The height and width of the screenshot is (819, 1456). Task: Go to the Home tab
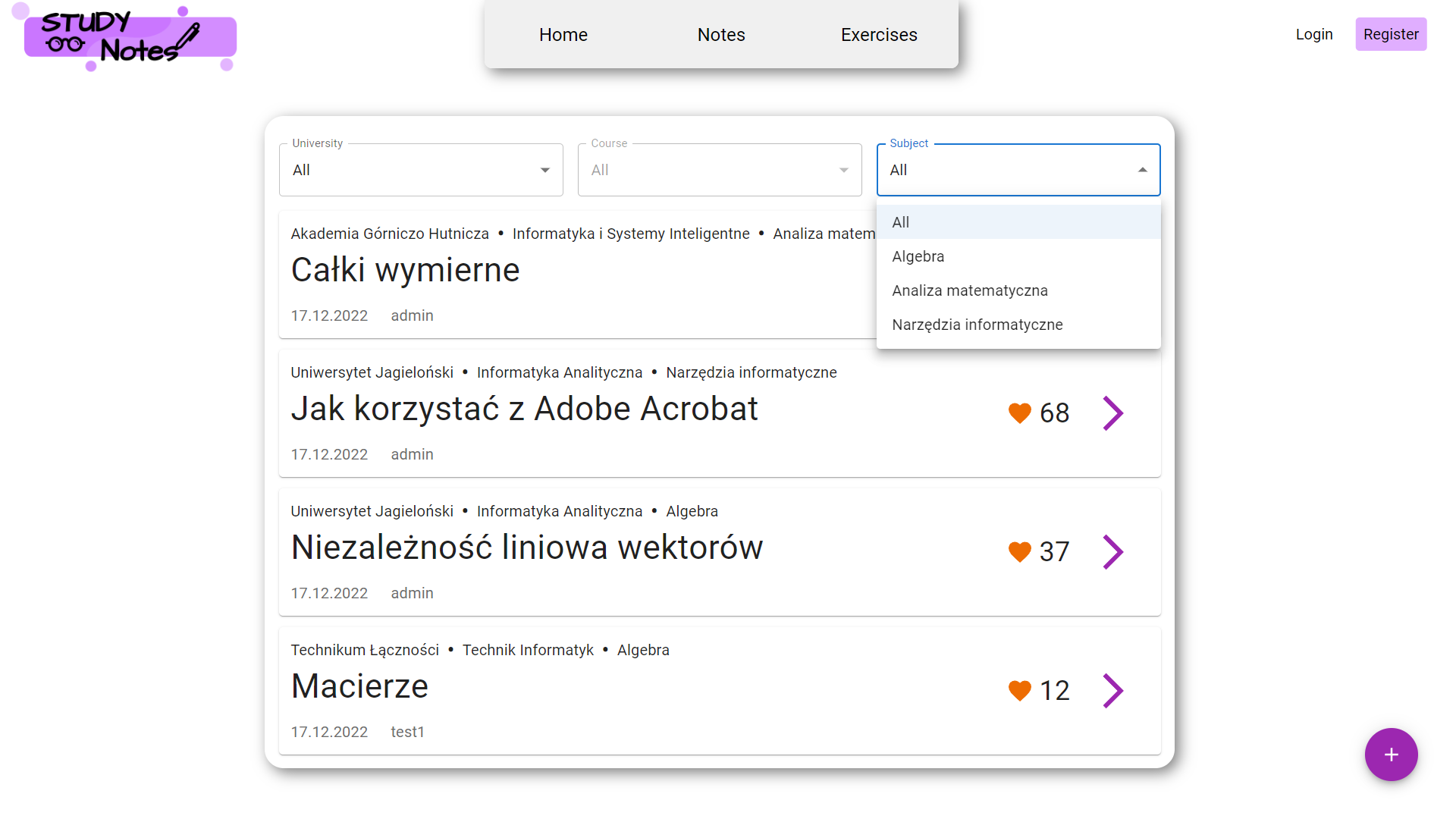pos(563,35)
